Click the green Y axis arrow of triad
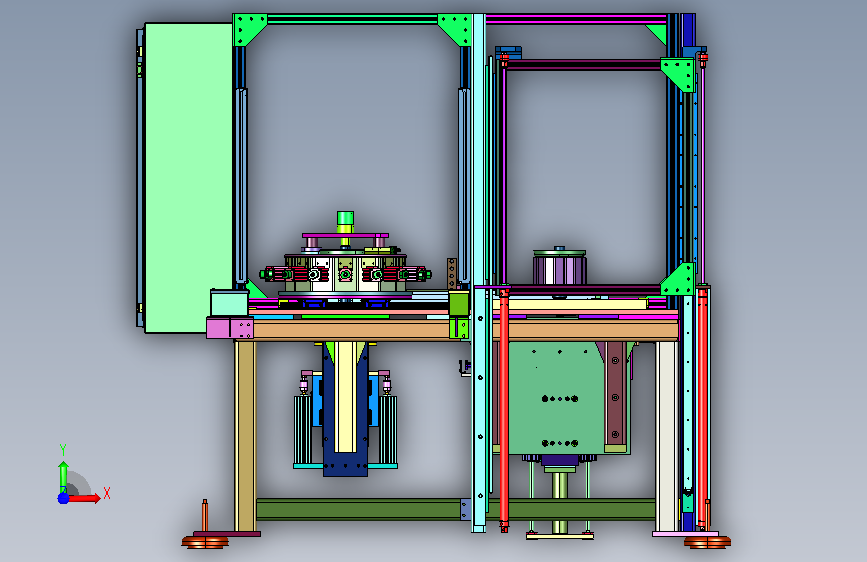The width and height of the screenshot is (867, 562). pos(63,477)
